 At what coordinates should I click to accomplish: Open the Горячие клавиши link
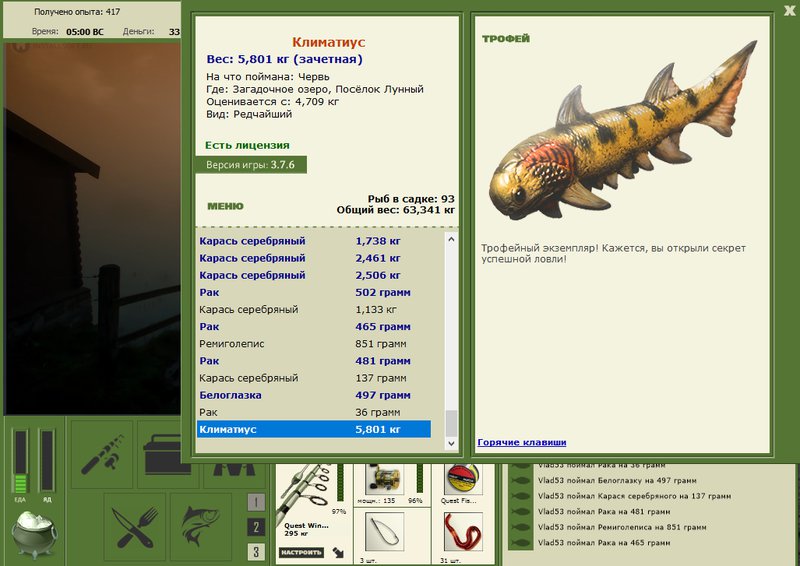[x=521, y=442]
